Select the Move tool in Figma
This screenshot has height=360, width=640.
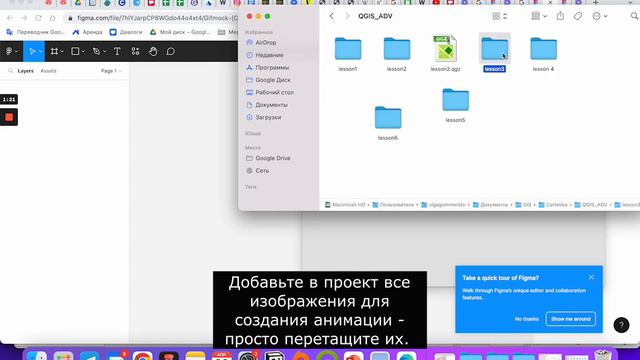click(32, 51)
